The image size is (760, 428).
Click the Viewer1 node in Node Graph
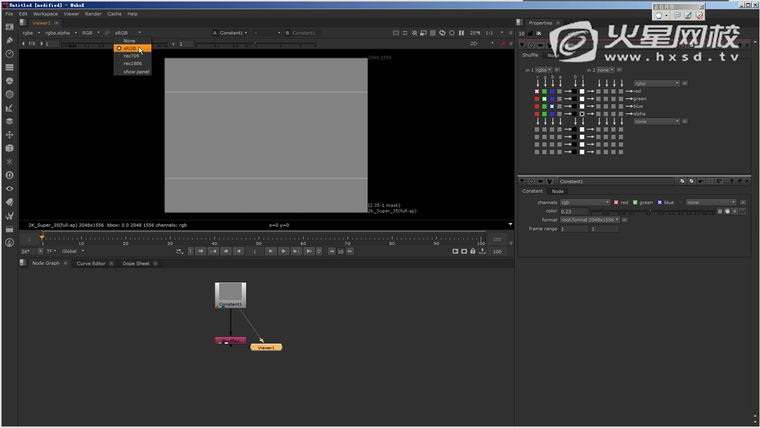tap(265, 347)
